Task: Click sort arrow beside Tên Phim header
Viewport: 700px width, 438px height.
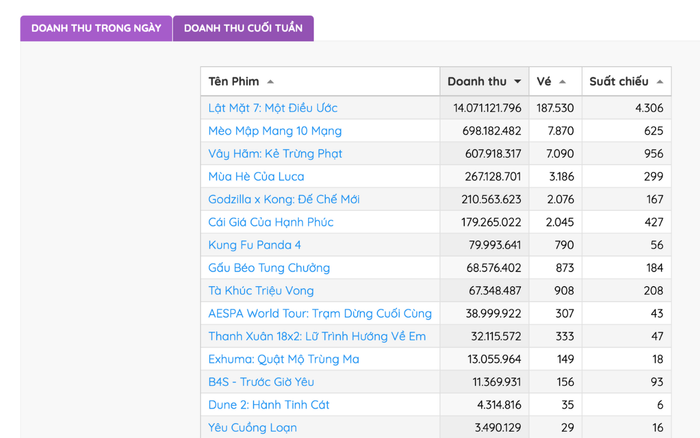Action: pos(271,82)
